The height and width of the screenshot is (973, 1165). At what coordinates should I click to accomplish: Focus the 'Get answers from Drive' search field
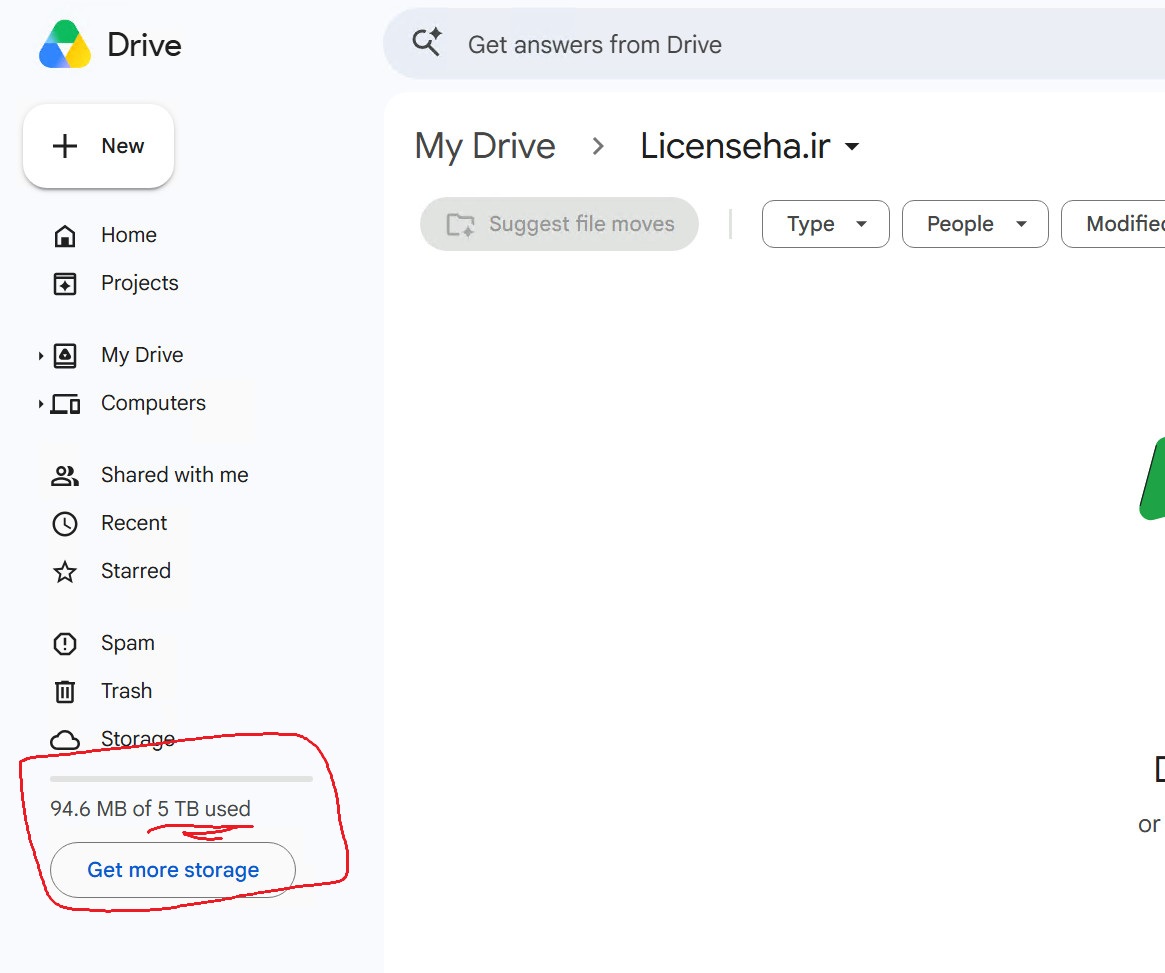pos(773,45)
